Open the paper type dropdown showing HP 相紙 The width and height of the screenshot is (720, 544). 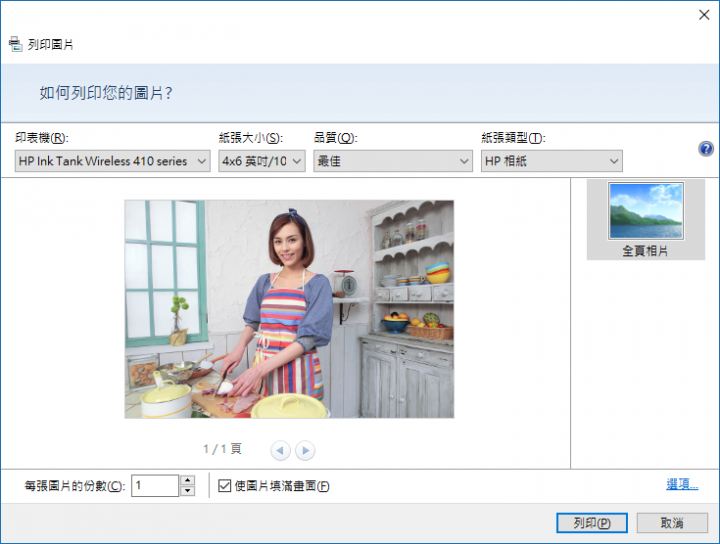(x=551, y=161)
